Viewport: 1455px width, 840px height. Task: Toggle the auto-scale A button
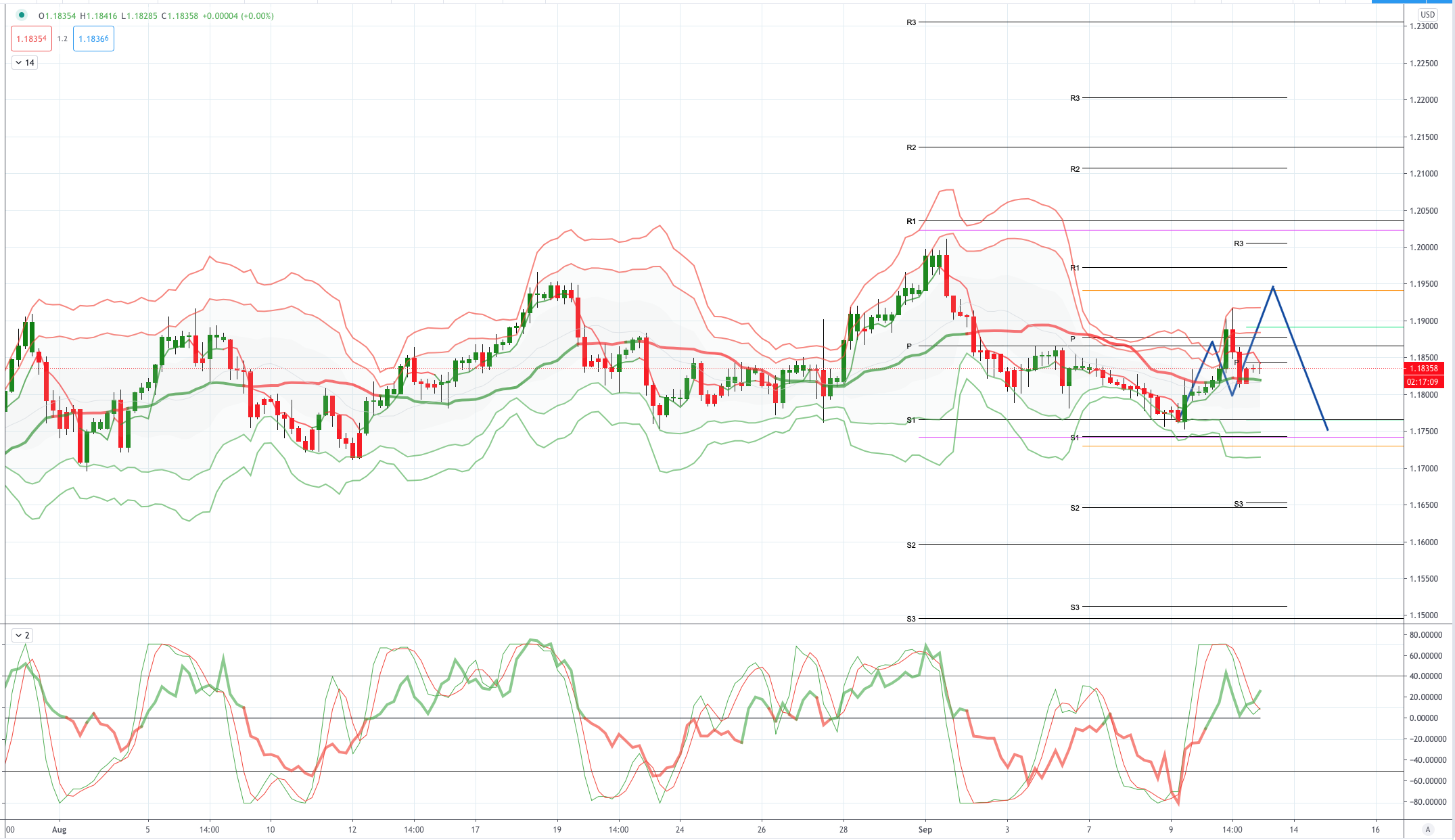(1428, 829)
